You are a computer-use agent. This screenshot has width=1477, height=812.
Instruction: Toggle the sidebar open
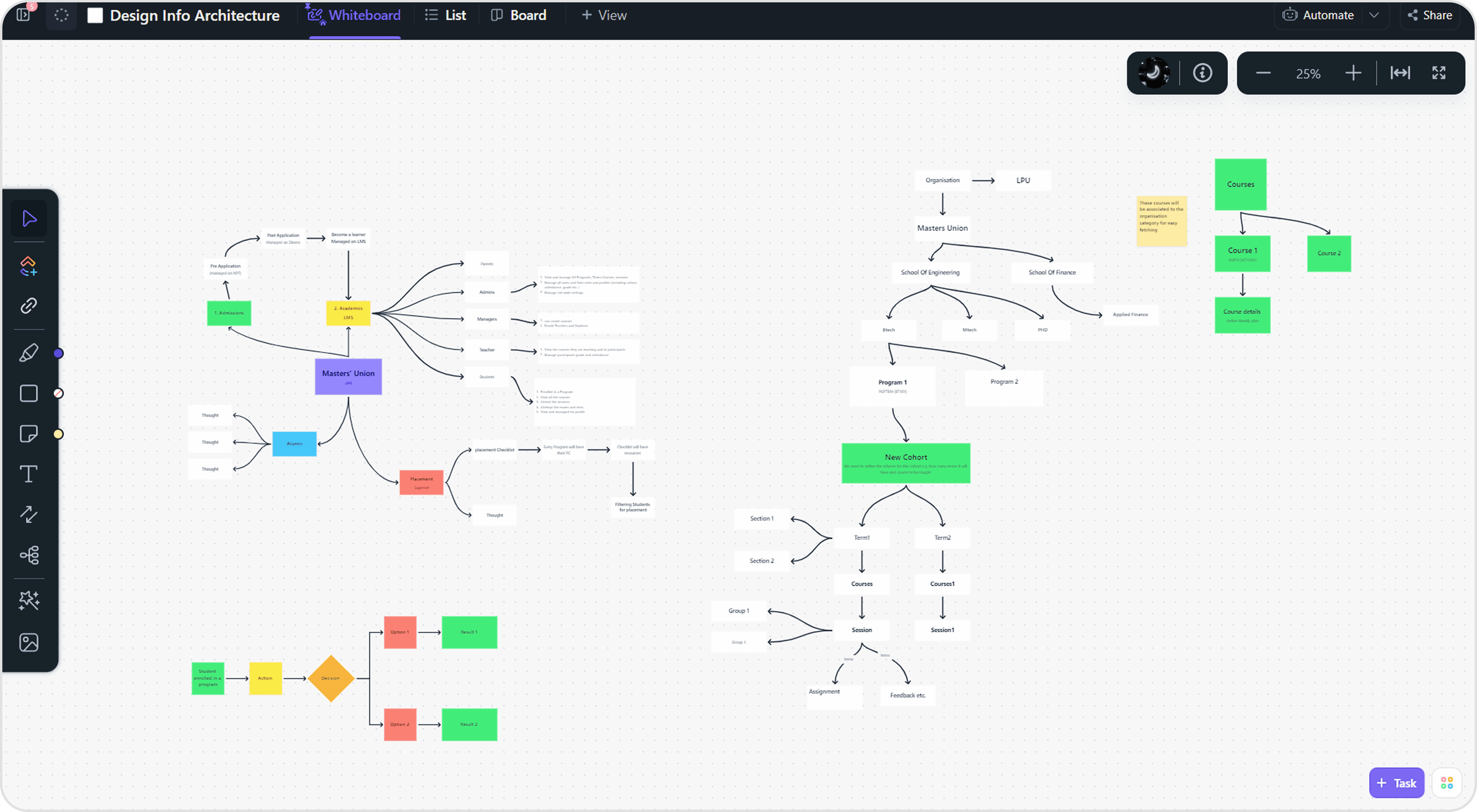click(x=23, y=15)
